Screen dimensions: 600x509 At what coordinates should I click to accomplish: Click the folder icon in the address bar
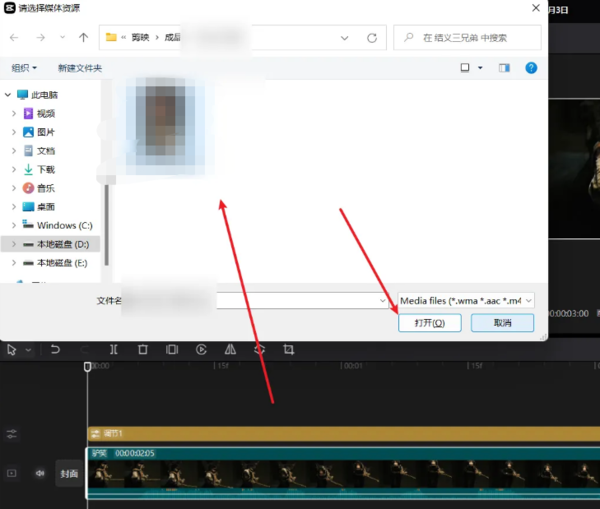point(111,37)
